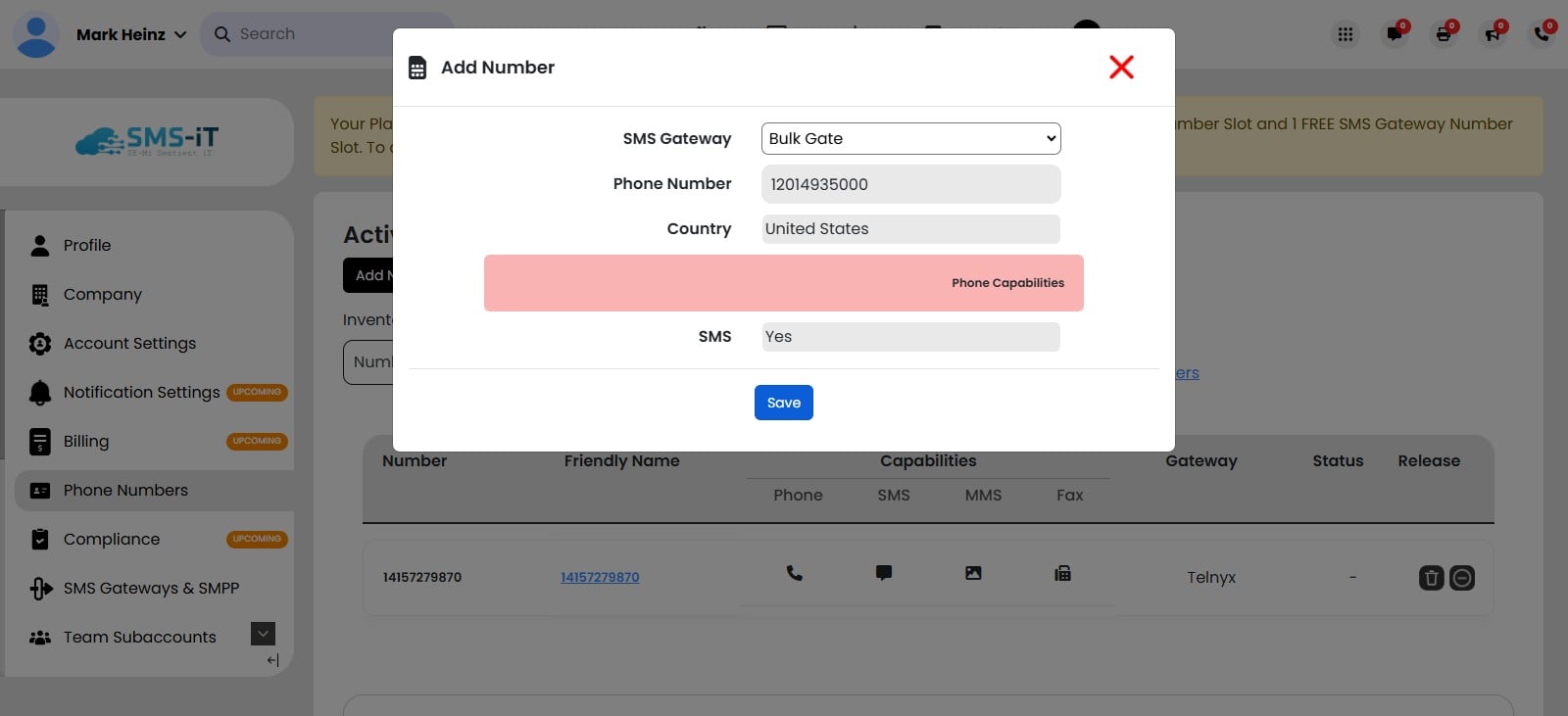Click the user avatar icon

click(x=36, y=34)
